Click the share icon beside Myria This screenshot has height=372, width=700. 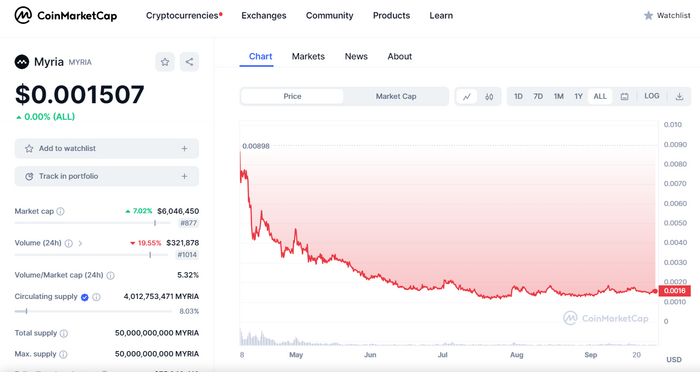pos(189,62)
